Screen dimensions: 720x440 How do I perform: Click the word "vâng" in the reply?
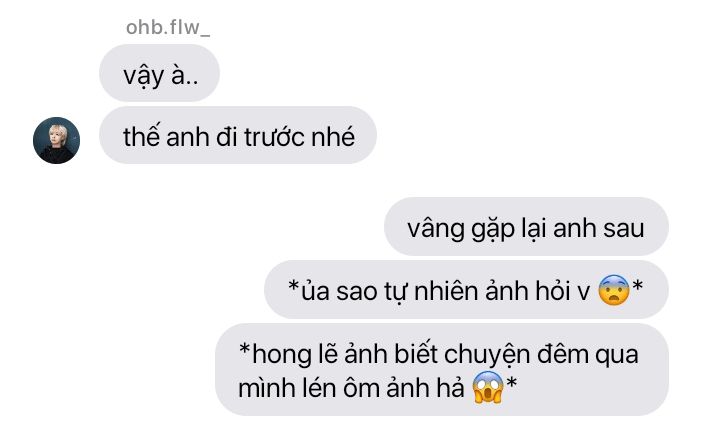[436, 229]
